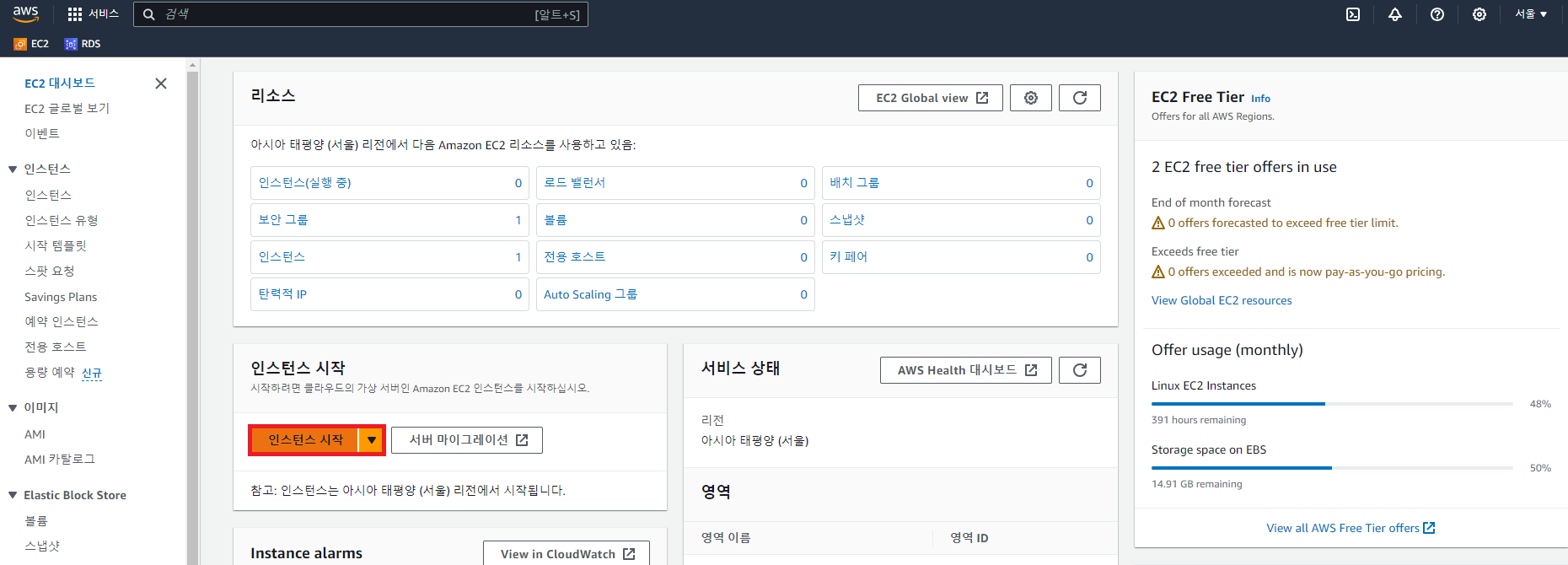Viewport: 1568px width, 565px height.
Task: Open 탄력적 IP resource link
Action: (x=282, y=294)
